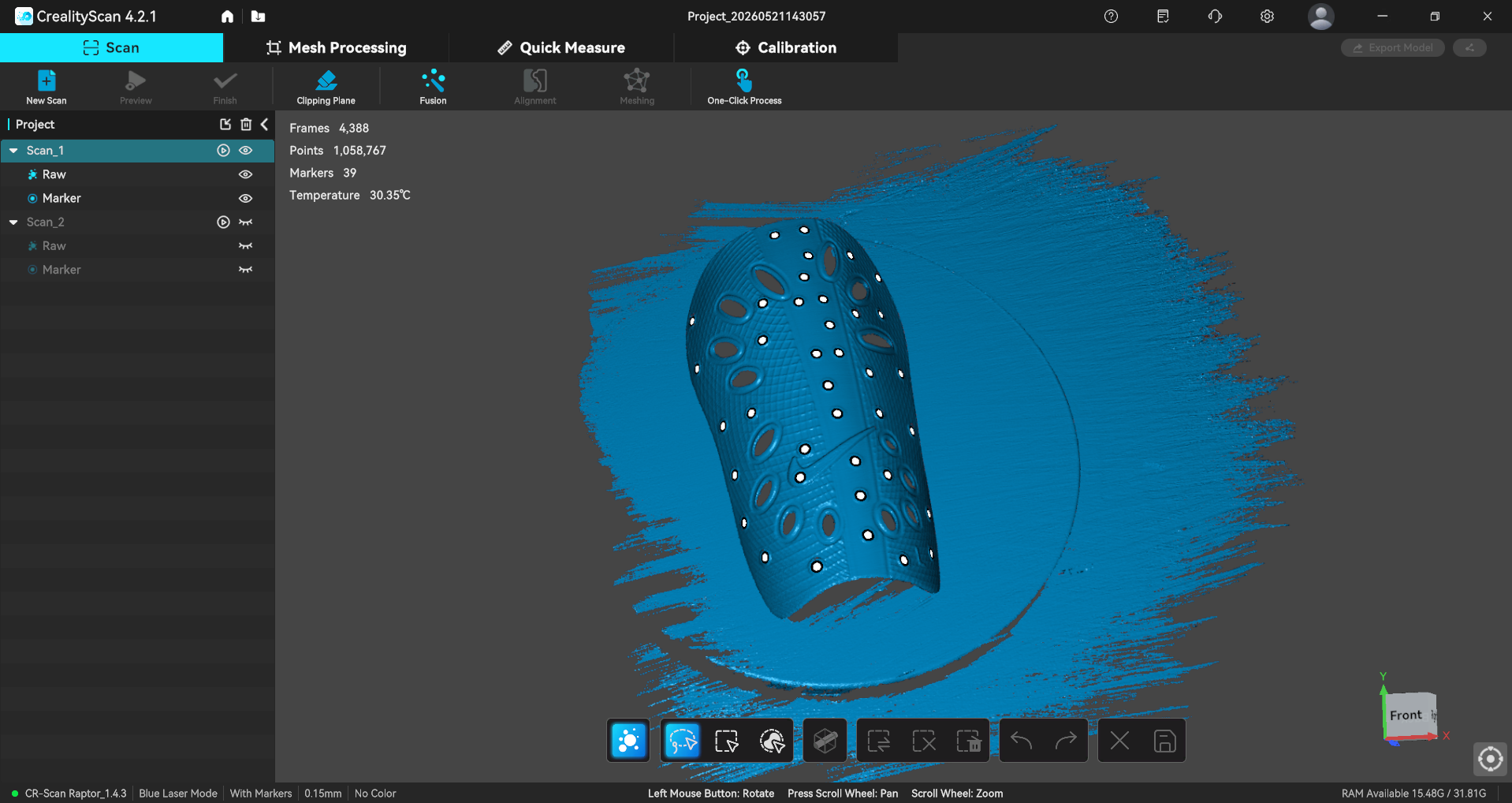
Task: Collapse the Scan_2 tree node
Action: pos(13,222)
